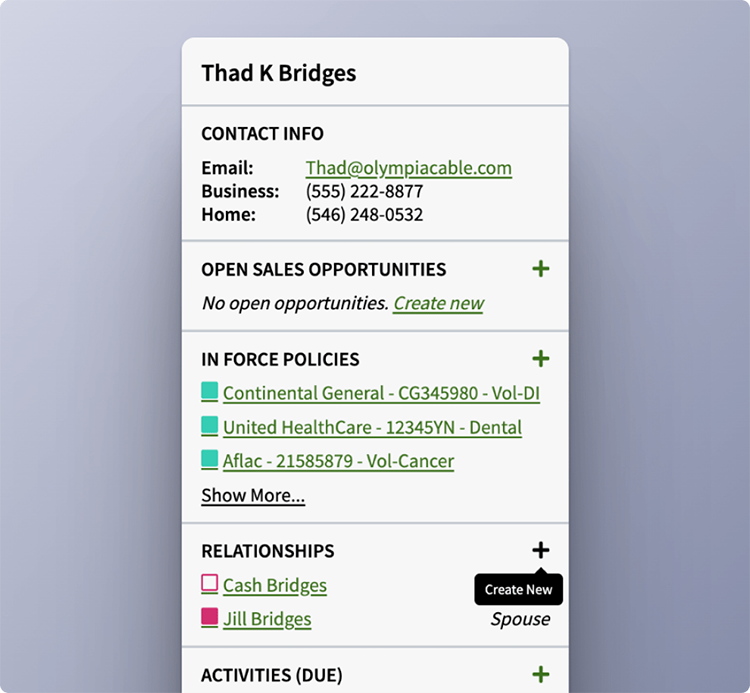Viewport: 750px width, 693px height.
Task: Open Cash Bridges relationship record
Action: click(275, 586)
